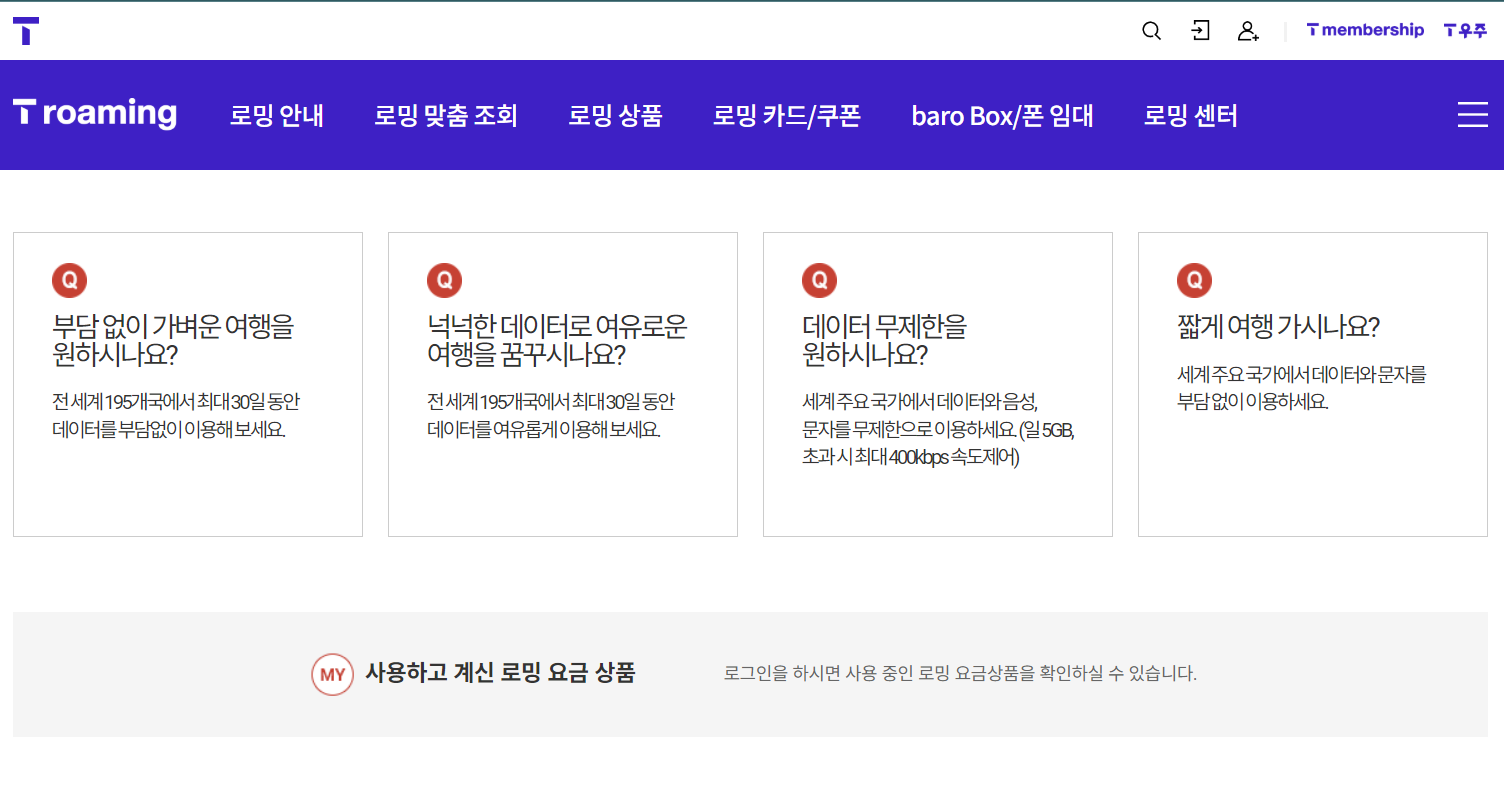Click the sign-up person icon
The image size is (1504, 803).
(1247, 31)
